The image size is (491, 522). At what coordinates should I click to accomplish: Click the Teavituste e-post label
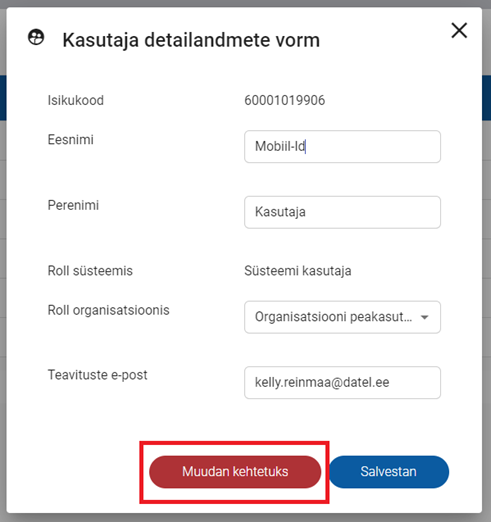[x=97, y=375]
